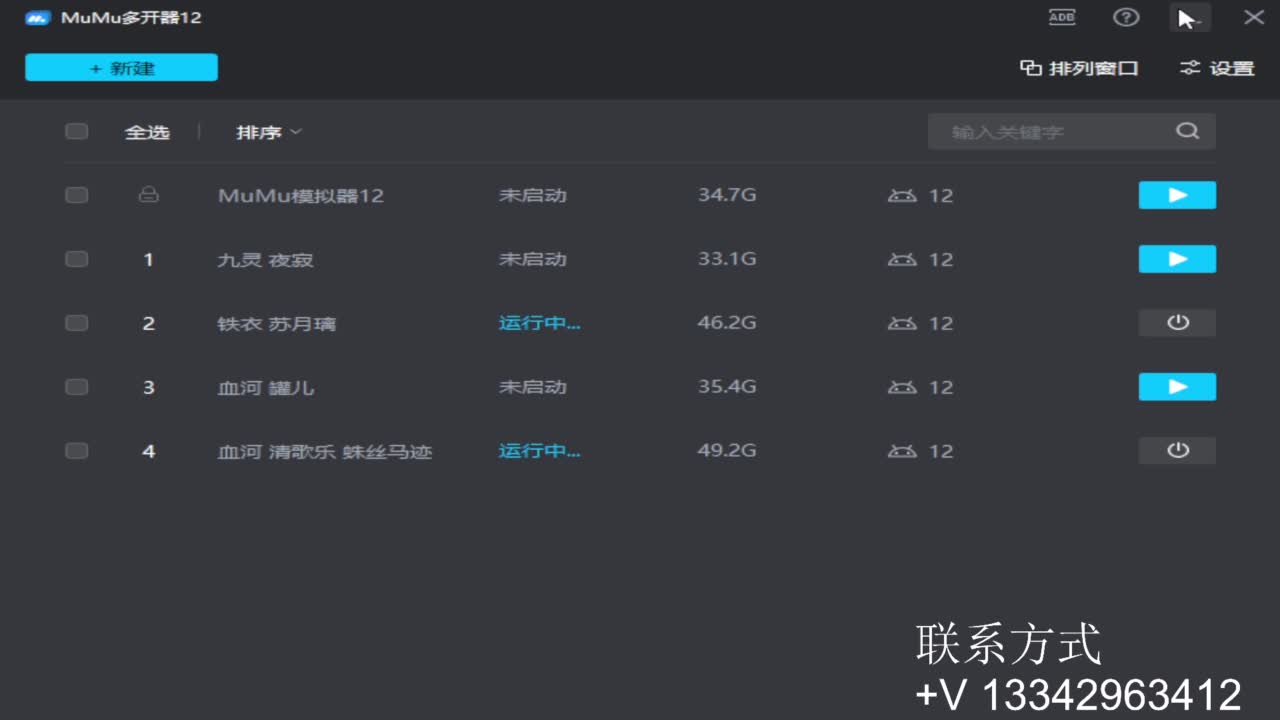Check the checkbox for 血河 罐儿
The width and height of the screenshot is (1280, 720).
coord(76,387)
